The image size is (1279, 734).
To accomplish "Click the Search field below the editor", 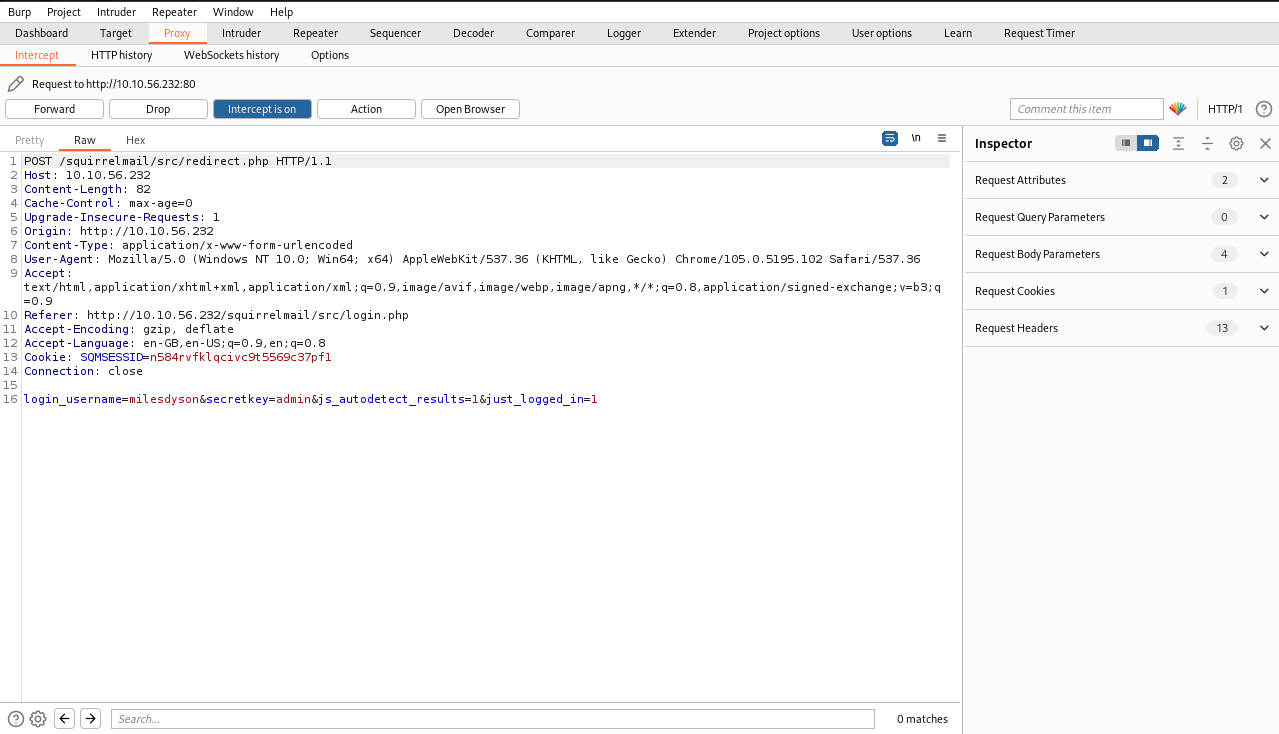I will click(492, 718).
